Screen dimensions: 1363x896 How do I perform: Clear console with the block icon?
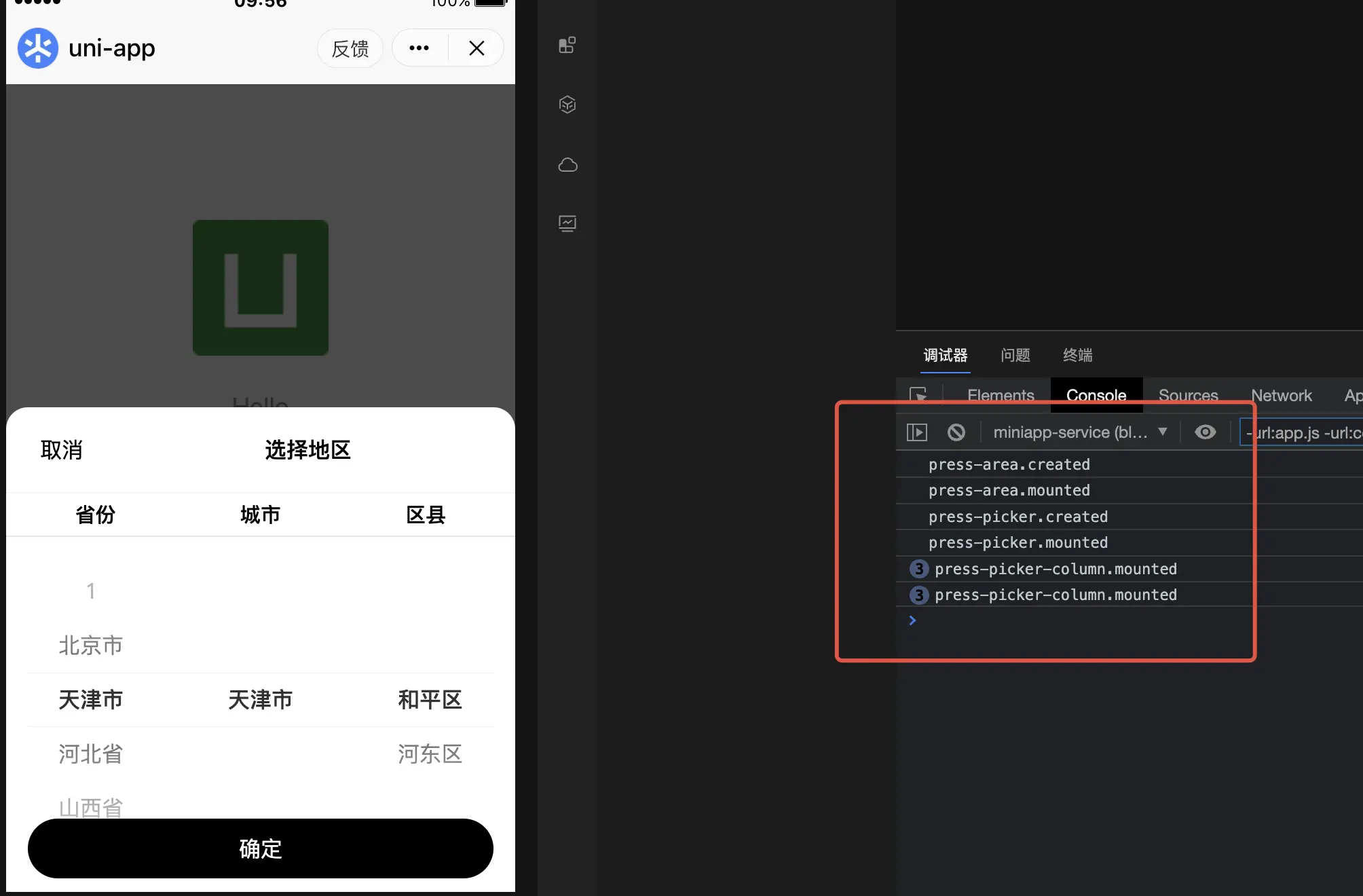pos(956,432)
